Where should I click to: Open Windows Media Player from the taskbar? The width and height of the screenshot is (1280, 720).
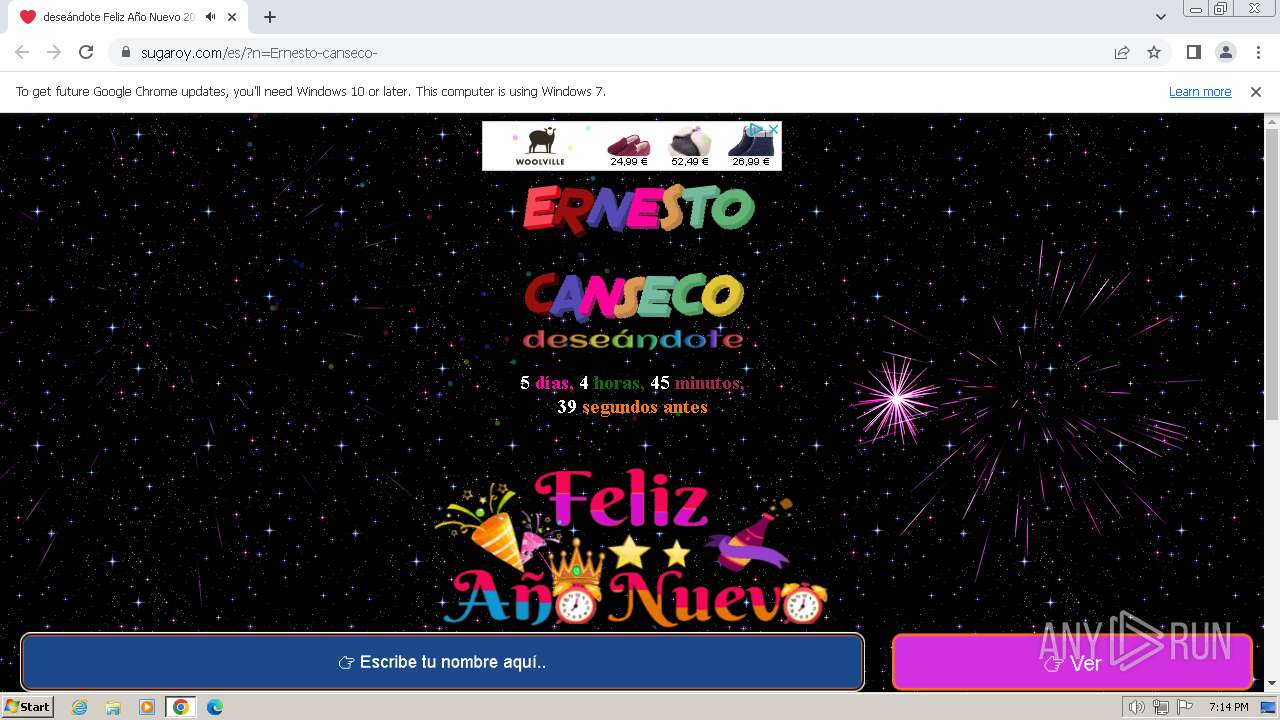click(147, 707)
